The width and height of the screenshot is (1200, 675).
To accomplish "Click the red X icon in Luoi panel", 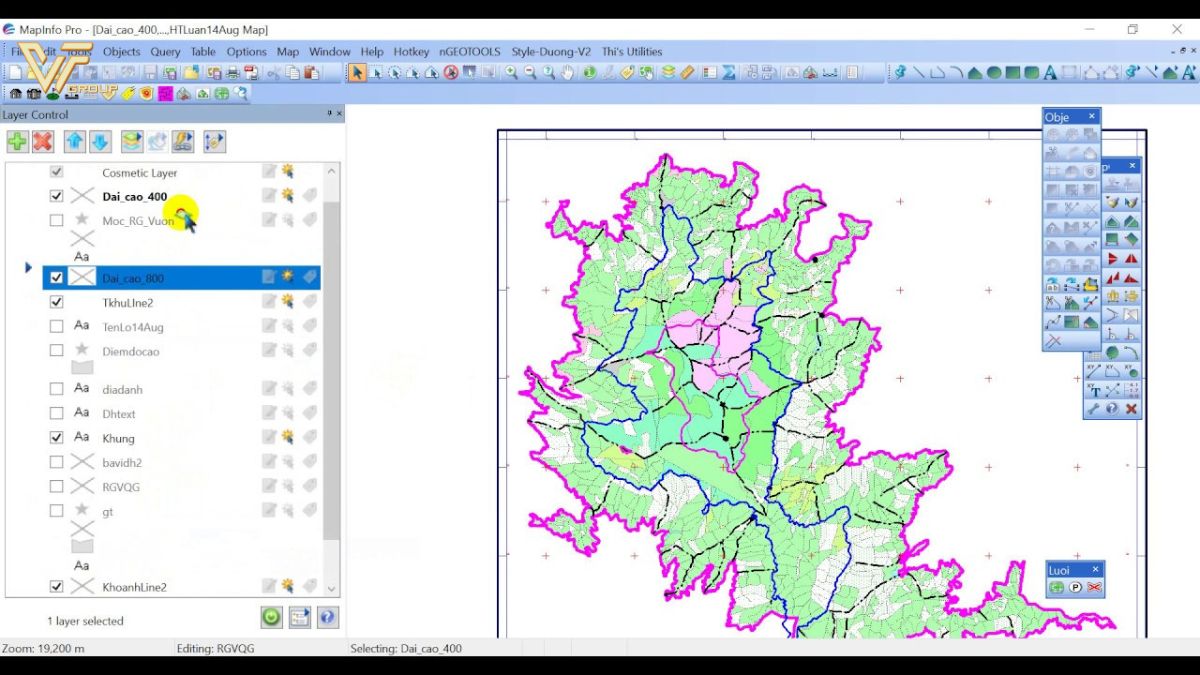I will pyautogui.click(x=1094, y=588).
